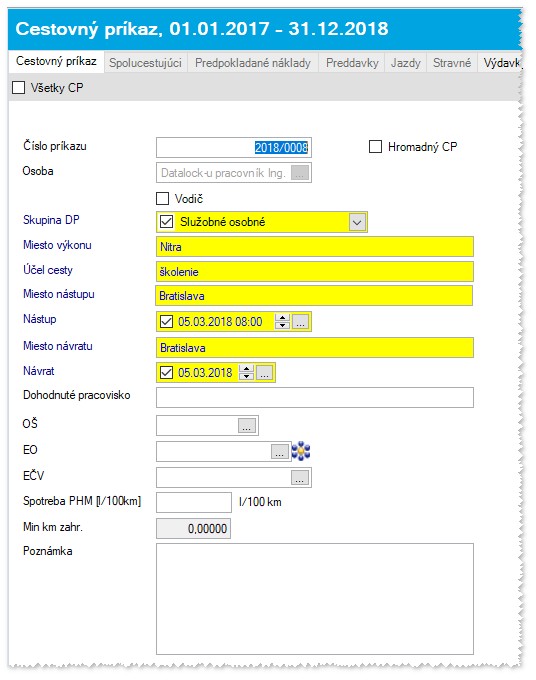Open the Návrat date picker button

[x=265, y=373]
